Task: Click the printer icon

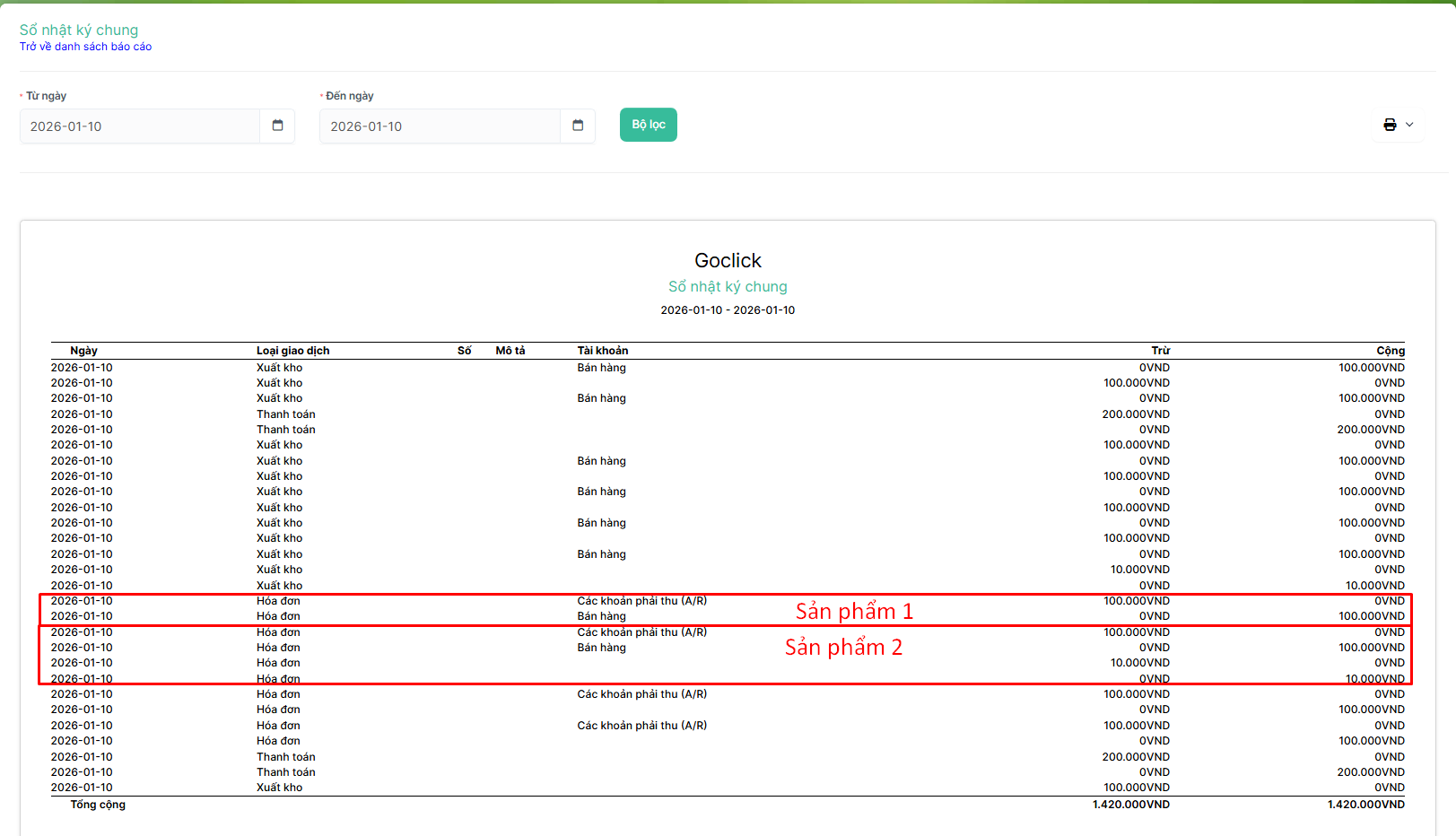Action: (1390, 125)
